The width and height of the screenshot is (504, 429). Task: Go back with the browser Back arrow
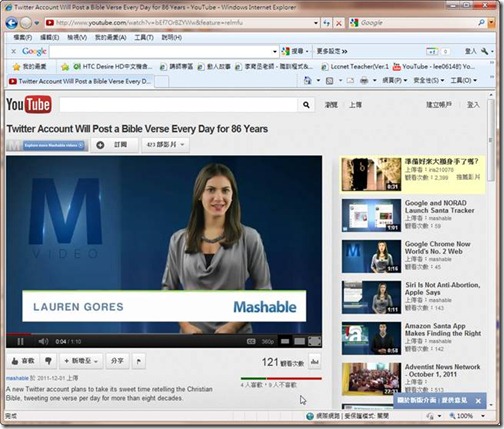click(12, 23)
